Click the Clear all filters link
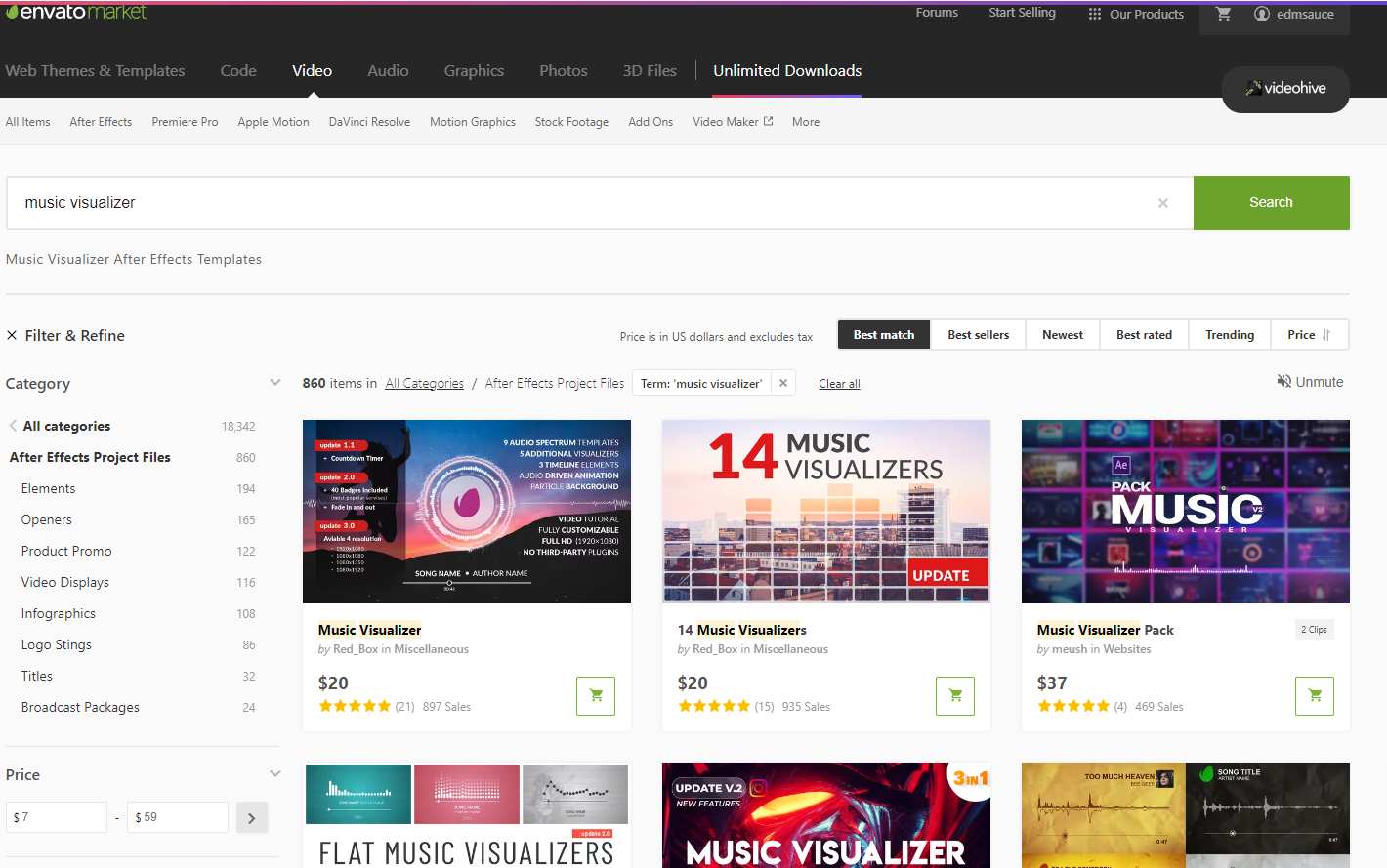The width and height of the screenshot is (1387, 868). click(839, 383)
